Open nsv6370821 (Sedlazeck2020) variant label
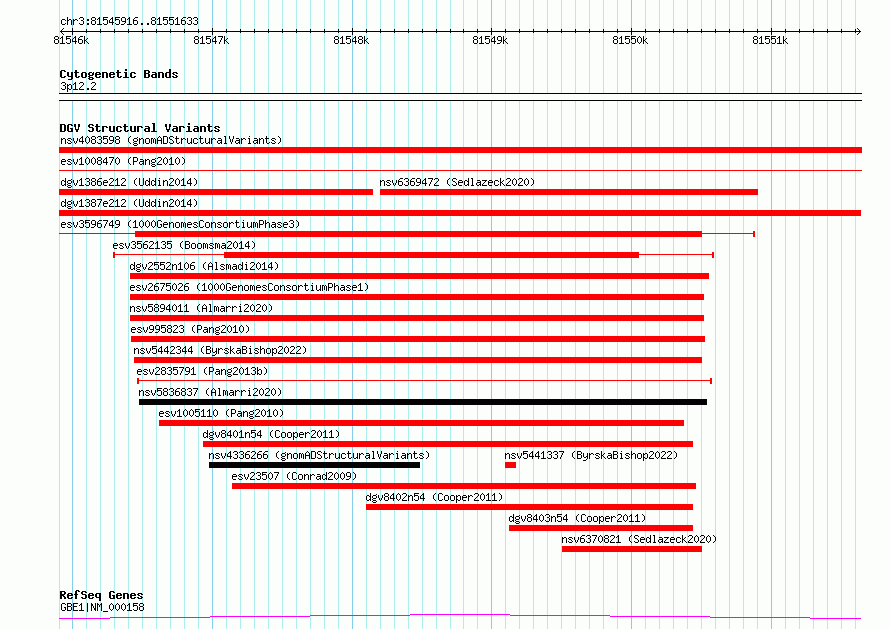The width and height of the screenshot is (890, 629). coord(639,539)
